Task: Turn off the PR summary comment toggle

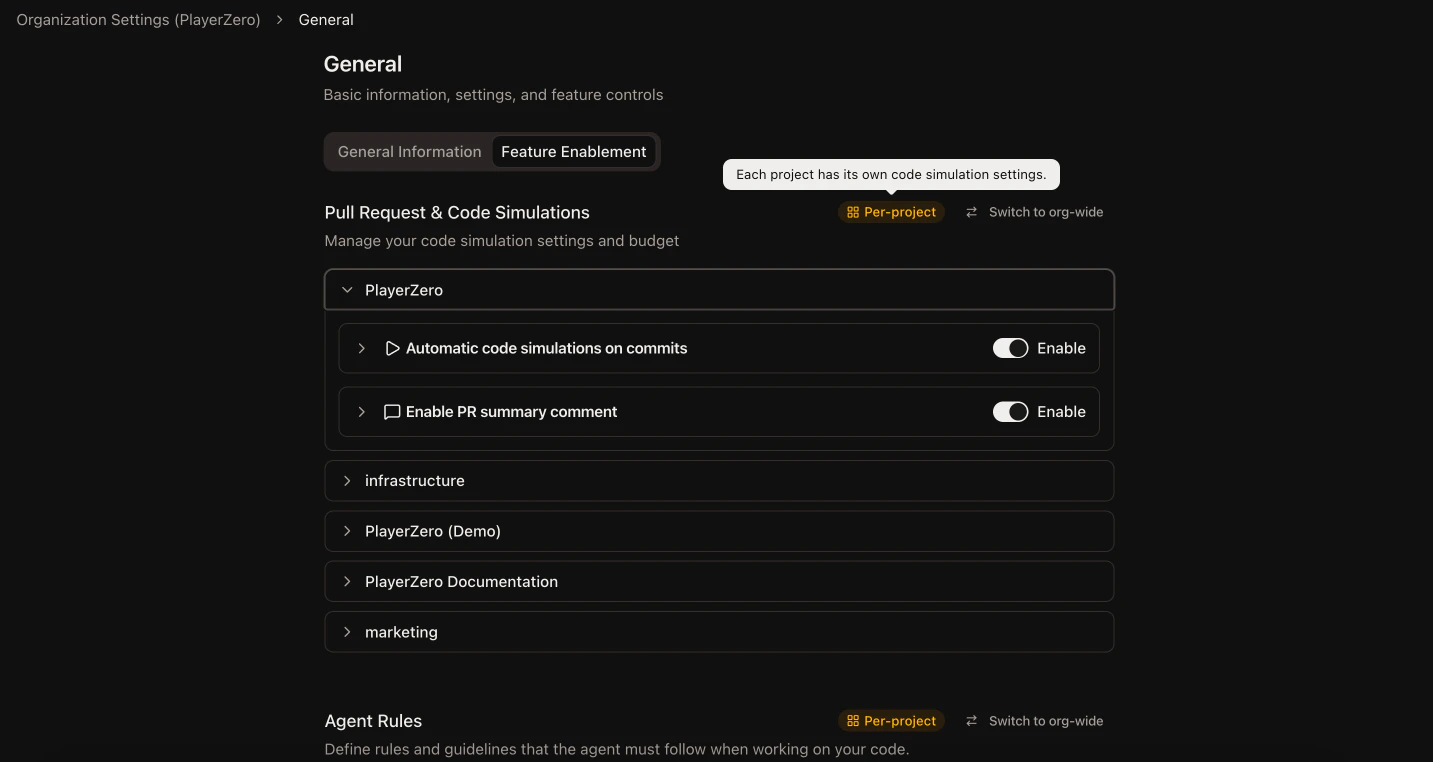Action: (x=1010, y=411)
